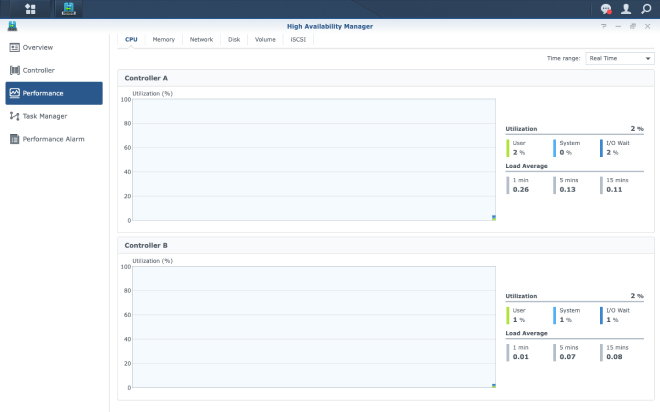Open the Disk tab
Viewport: 660px width, 412px height.
coord(234,39)
